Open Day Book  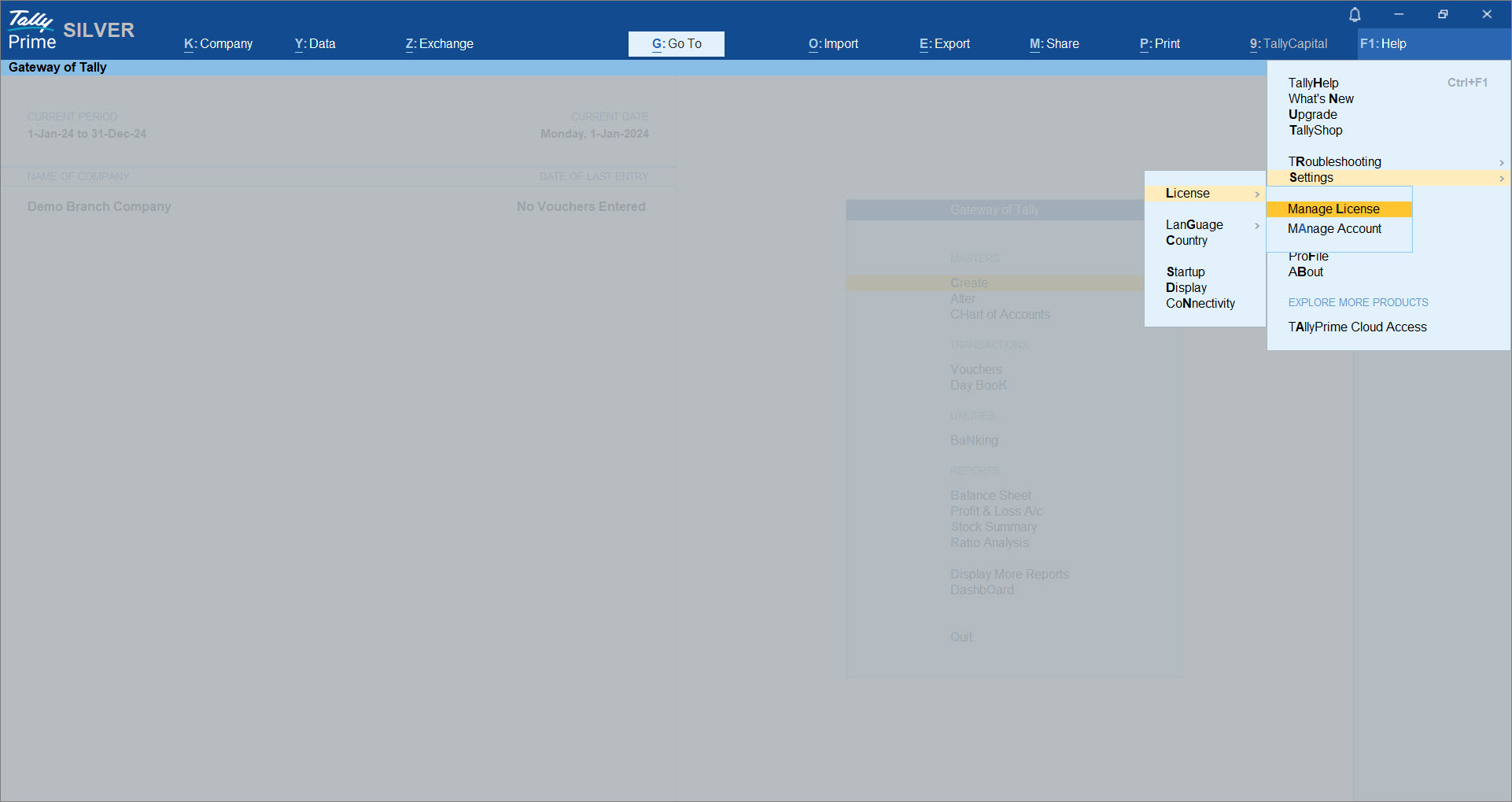coord(979,386)
